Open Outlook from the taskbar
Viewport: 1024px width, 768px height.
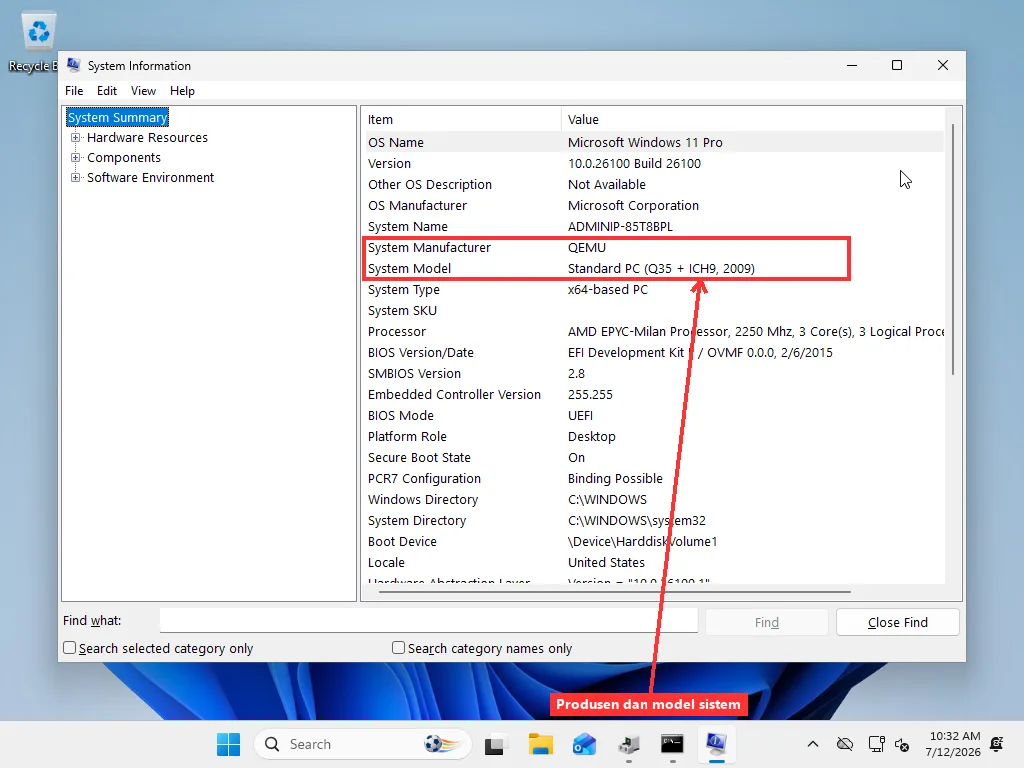coord(584,744)
